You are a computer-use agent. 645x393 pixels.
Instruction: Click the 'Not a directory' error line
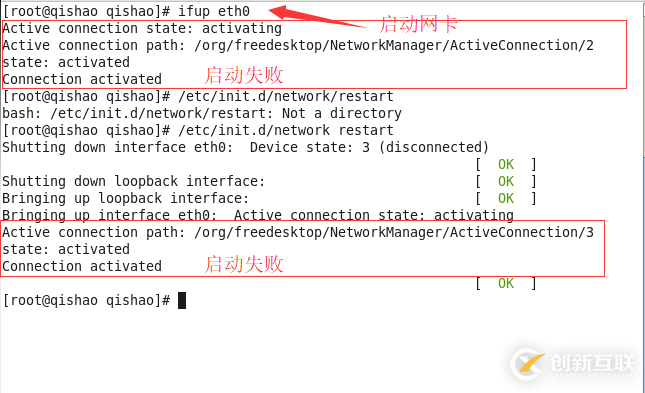pos(202,113)
